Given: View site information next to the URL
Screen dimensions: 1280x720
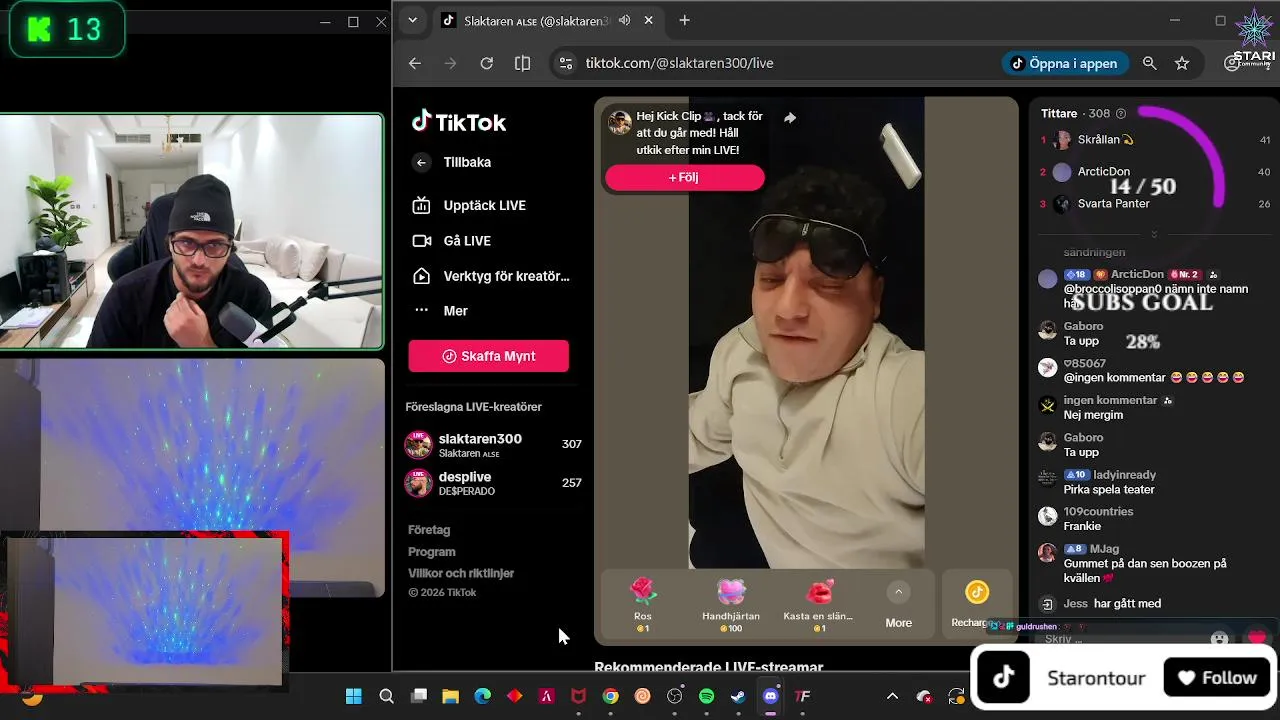Looking at the screenshot, I should (566, 63).
